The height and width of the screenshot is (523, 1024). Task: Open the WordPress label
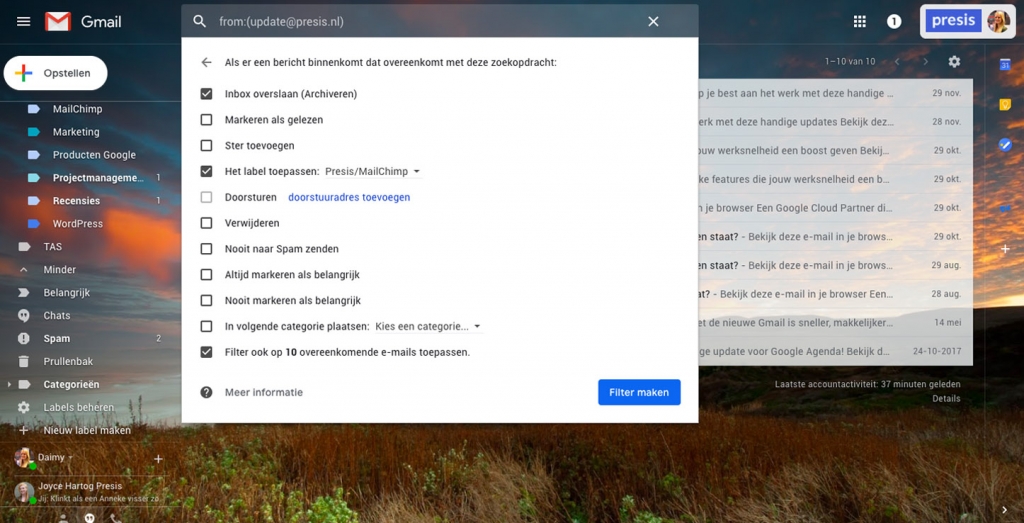(78, 223)
